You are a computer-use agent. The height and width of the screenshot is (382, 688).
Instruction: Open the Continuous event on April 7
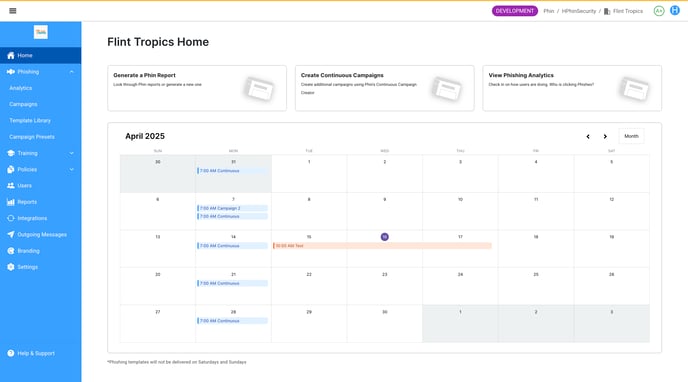(x=233, y=216)
